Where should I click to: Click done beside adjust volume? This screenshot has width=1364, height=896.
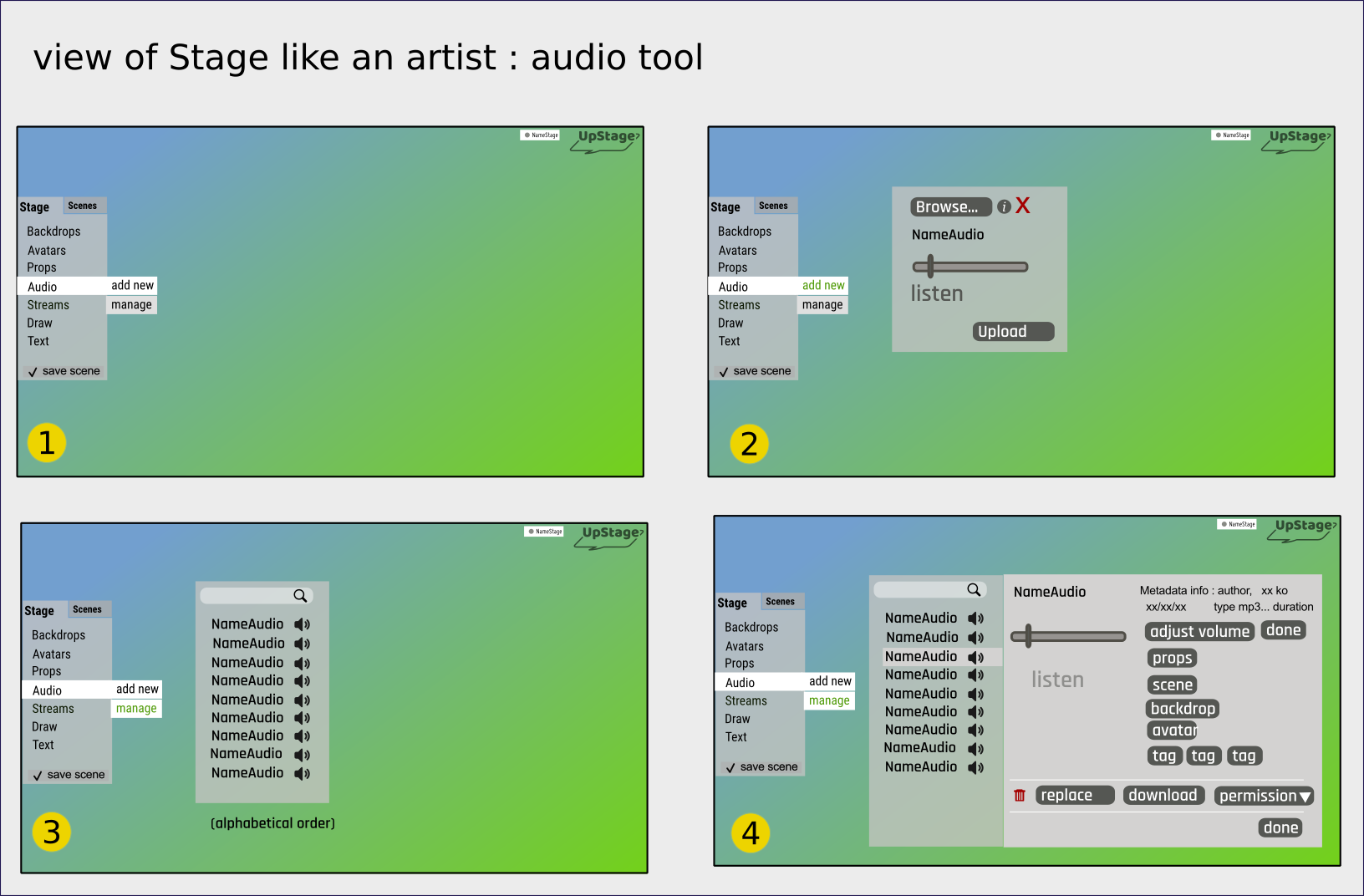[1284, 630]
